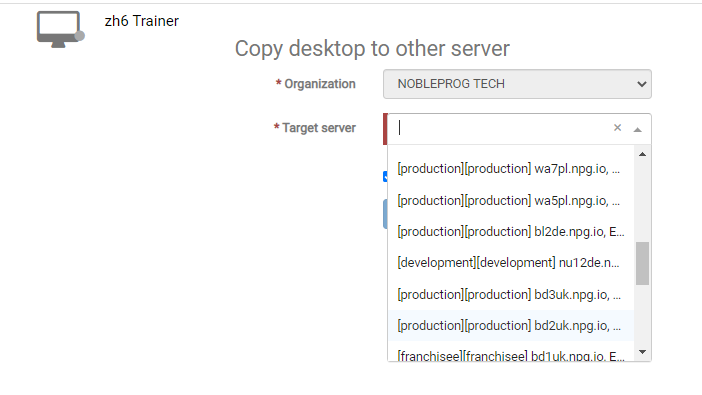702x395 pixels.
Task: Click the zh6 Trainer desktop name
Action: tap(141, 21)
